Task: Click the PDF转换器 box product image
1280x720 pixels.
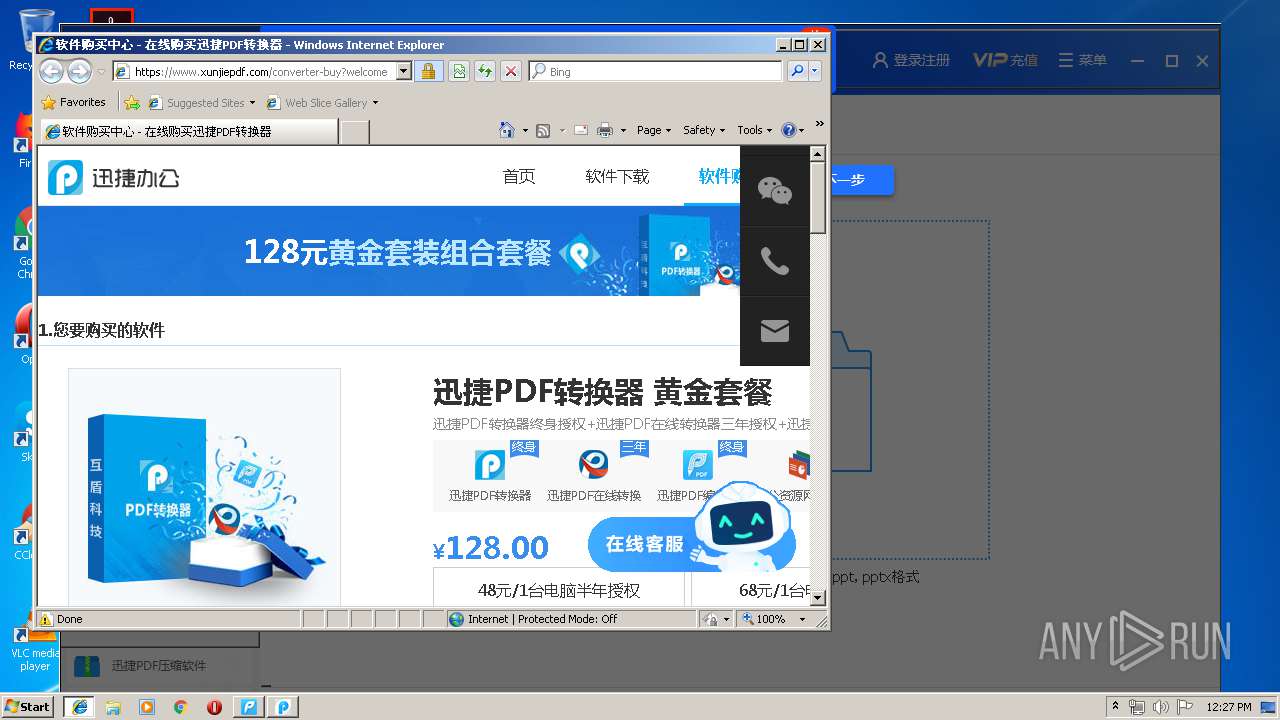Action: [x=204, y=487]
